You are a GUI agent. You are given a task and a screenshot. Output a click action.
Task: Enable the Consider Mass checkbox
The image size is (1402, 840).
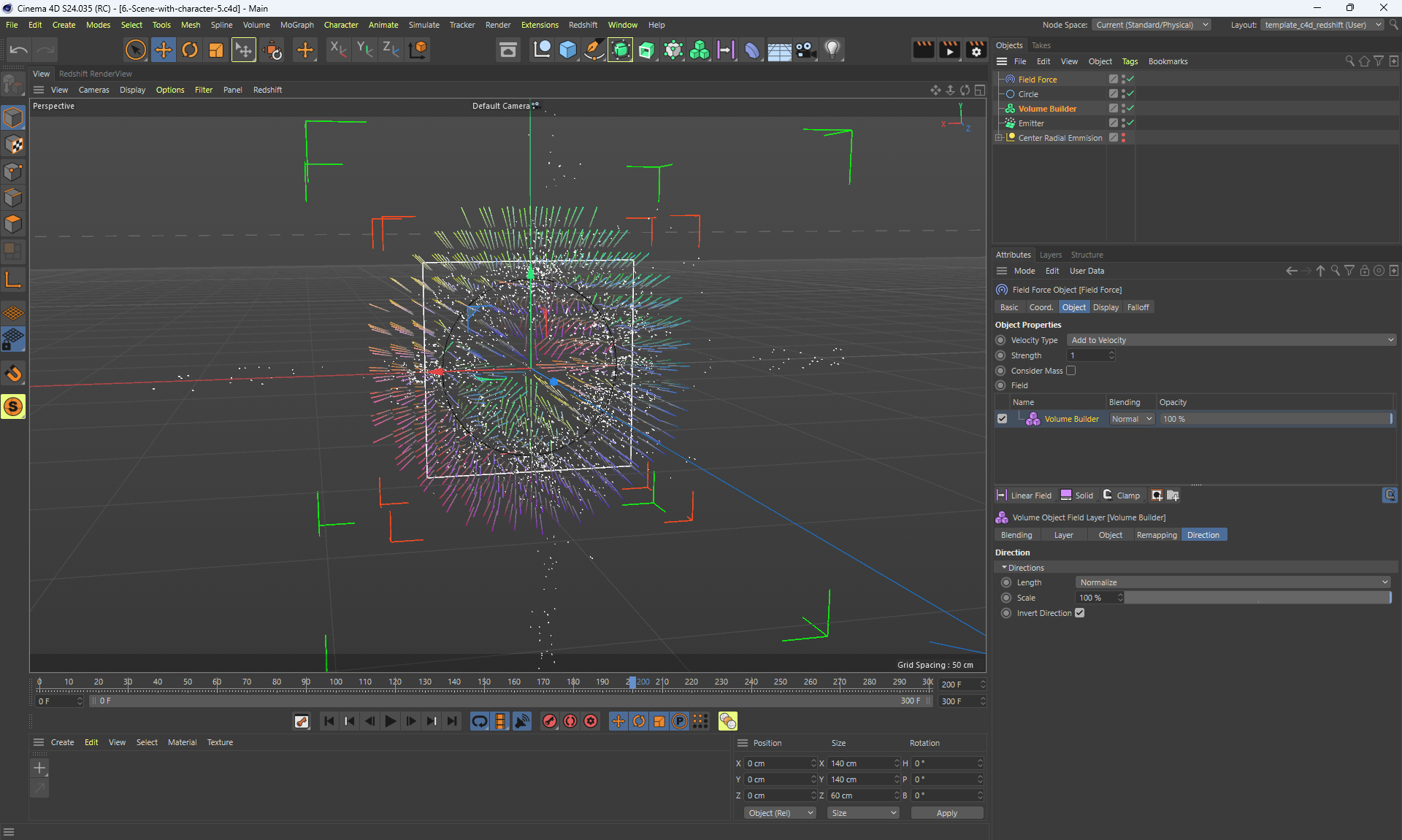click(x=1070, y=371)
